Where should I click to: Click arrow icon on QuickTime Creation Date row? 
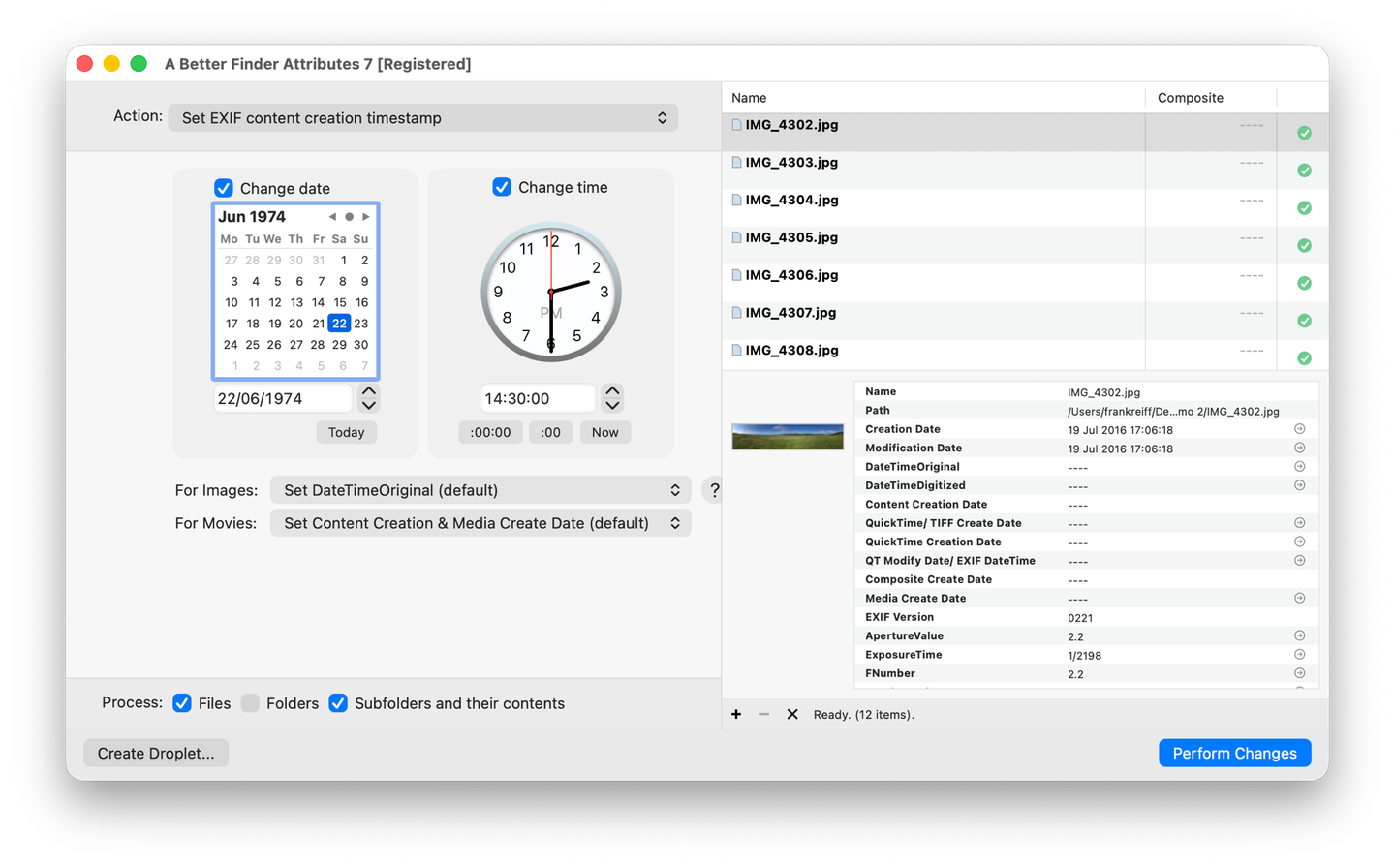[x=1300, y=542]
